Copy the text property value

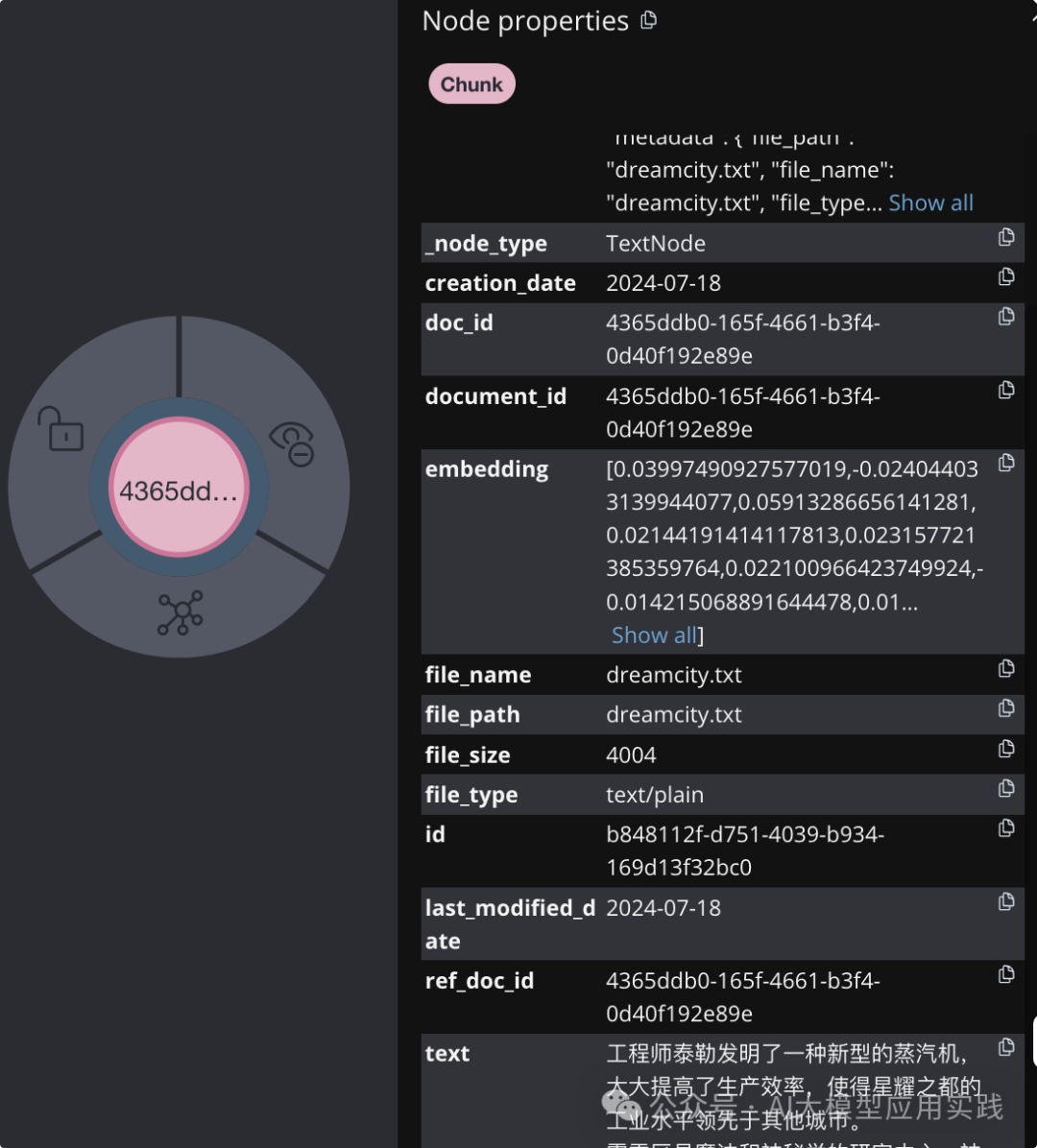coord(1006,1047)
